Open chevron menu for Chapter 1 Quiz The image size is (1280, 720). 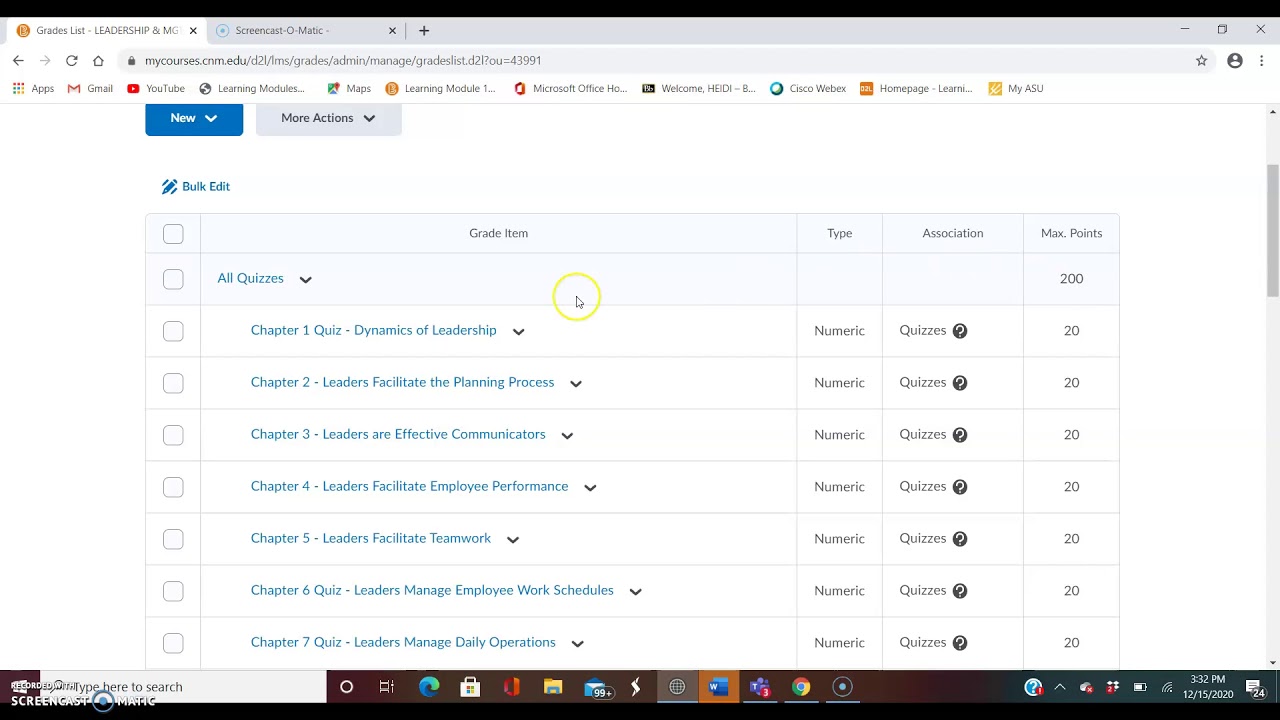click(x=518, y=331)
